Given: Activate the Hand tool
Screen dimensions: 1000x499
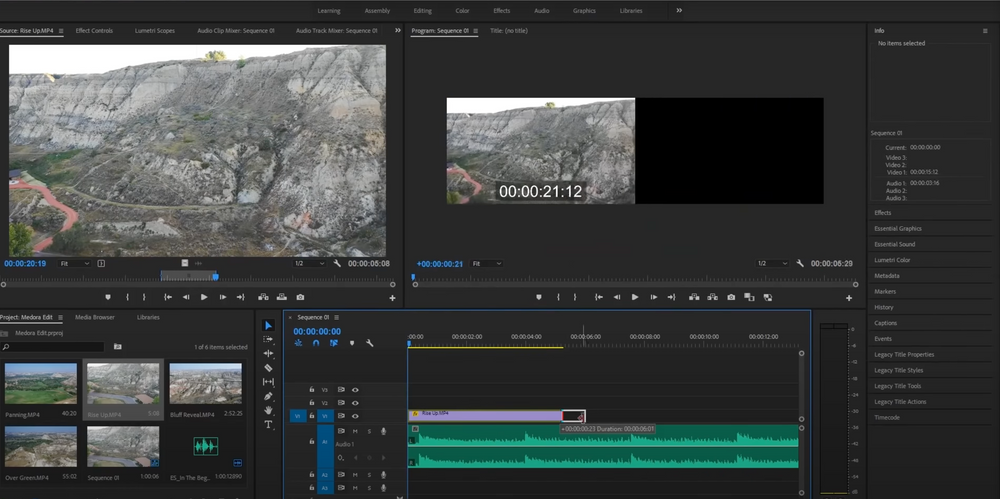Looking at the screenshot, I should pyautogui.click(x=268, y=410).
